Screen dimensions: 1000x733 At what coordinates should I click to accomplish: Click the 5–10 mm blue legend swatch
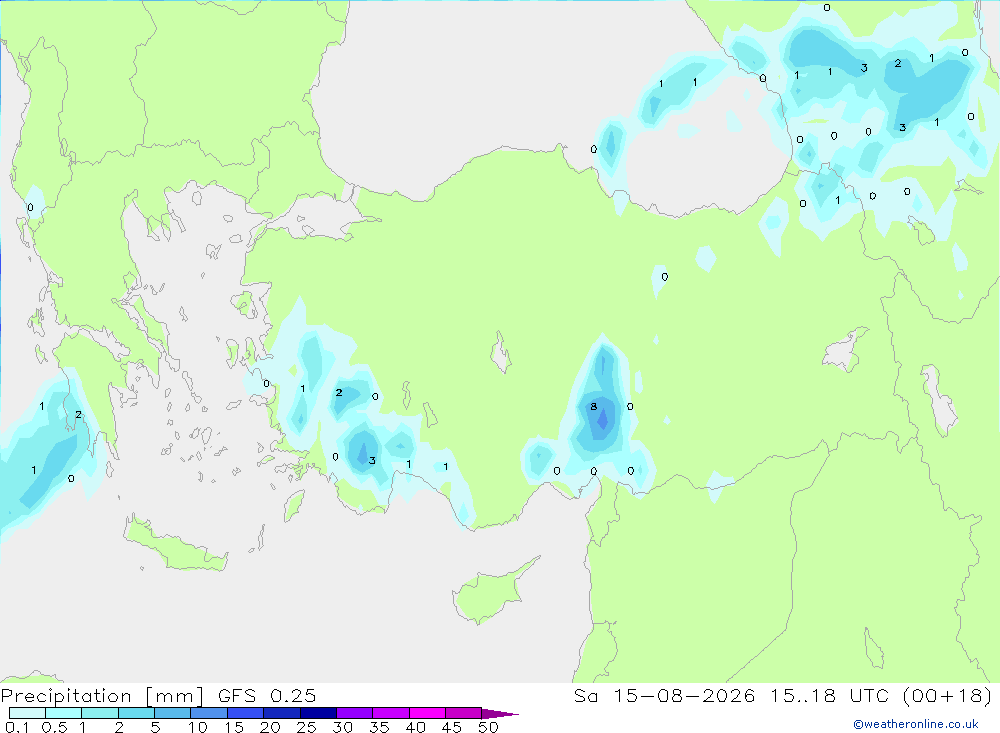pos(173,713)
